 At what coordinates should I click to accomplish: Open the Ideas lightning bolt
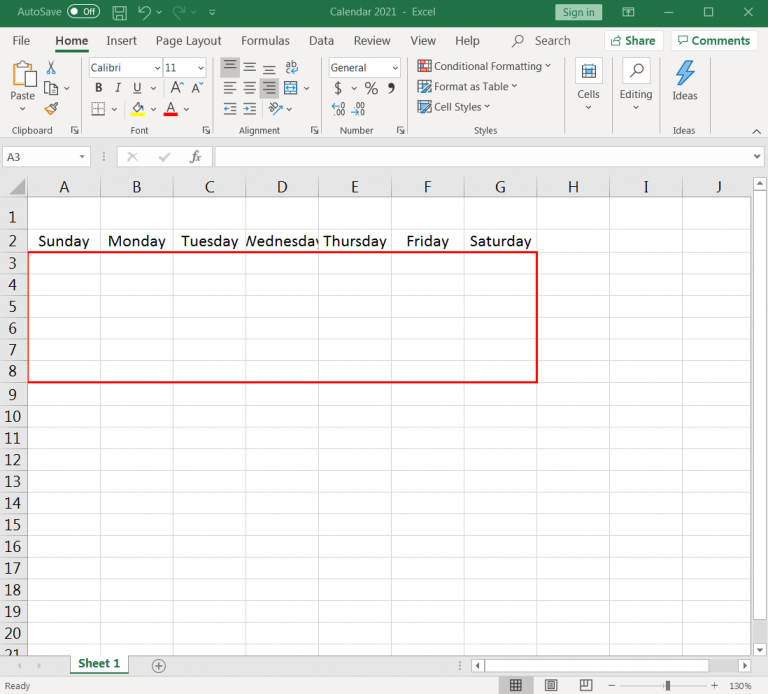[x=684, y=80]
